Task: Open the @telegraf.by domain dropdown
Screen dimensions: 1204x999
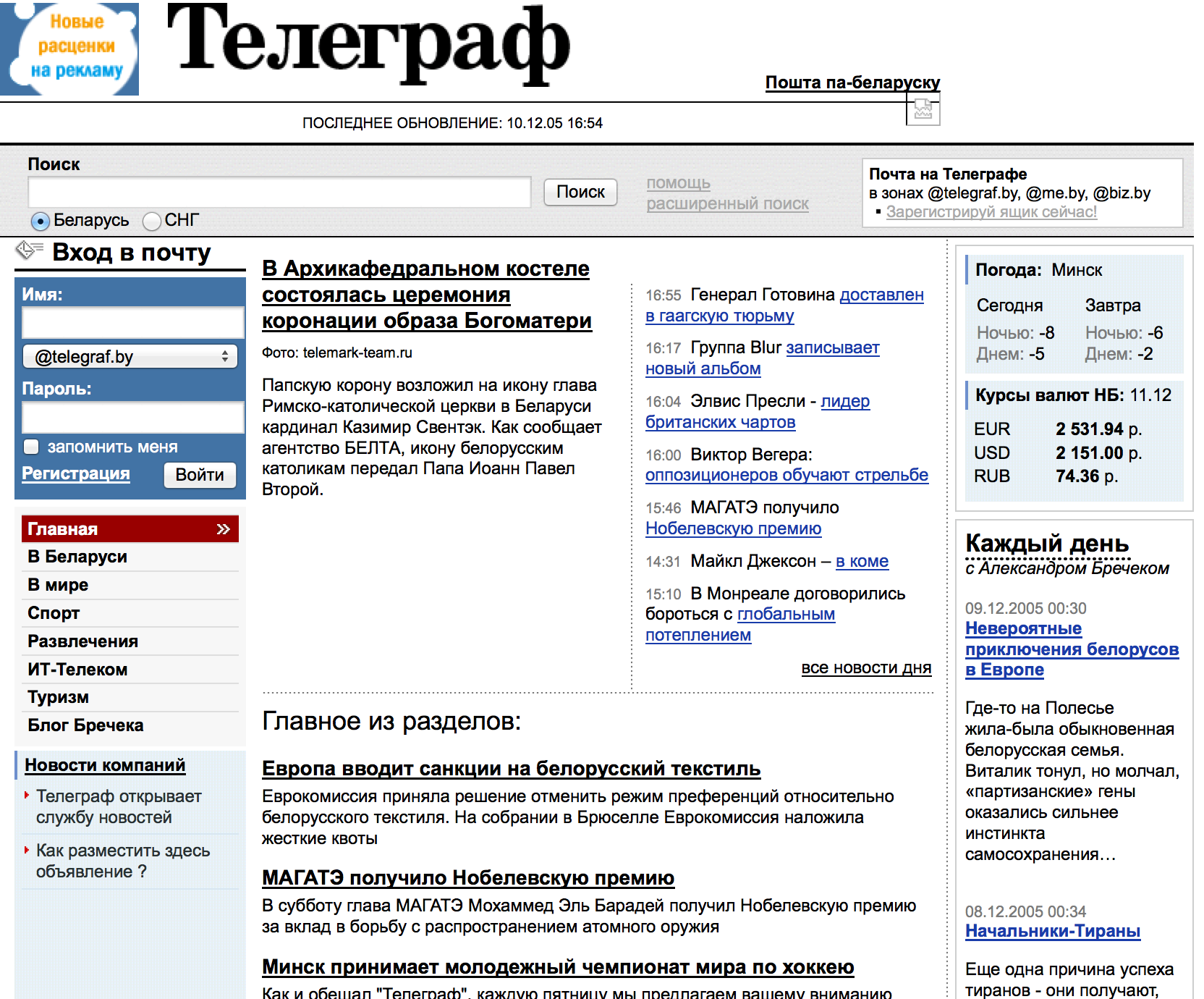Action: [130, 356]
